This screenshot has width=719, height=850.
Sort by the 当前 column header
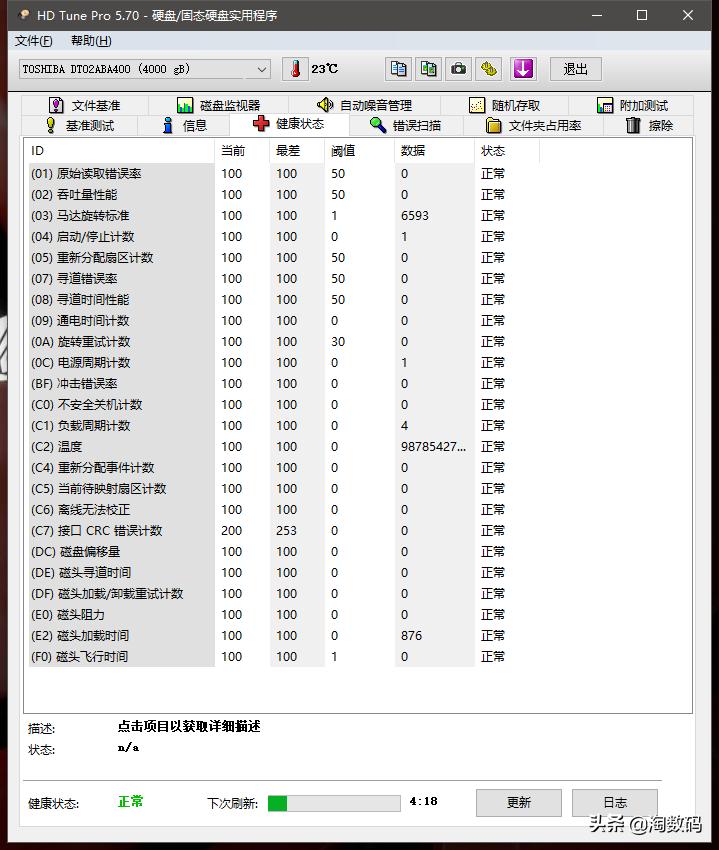point(242,151)
